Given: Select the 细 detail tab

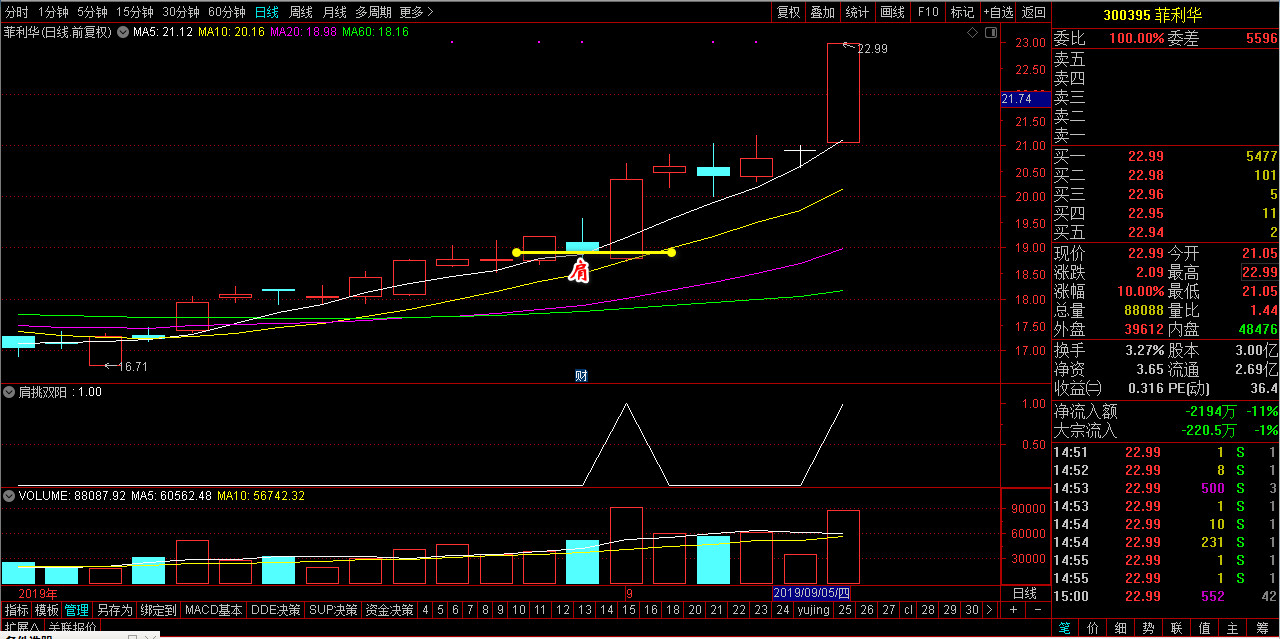Looking at the screenshot, I should pos(1121,628).
